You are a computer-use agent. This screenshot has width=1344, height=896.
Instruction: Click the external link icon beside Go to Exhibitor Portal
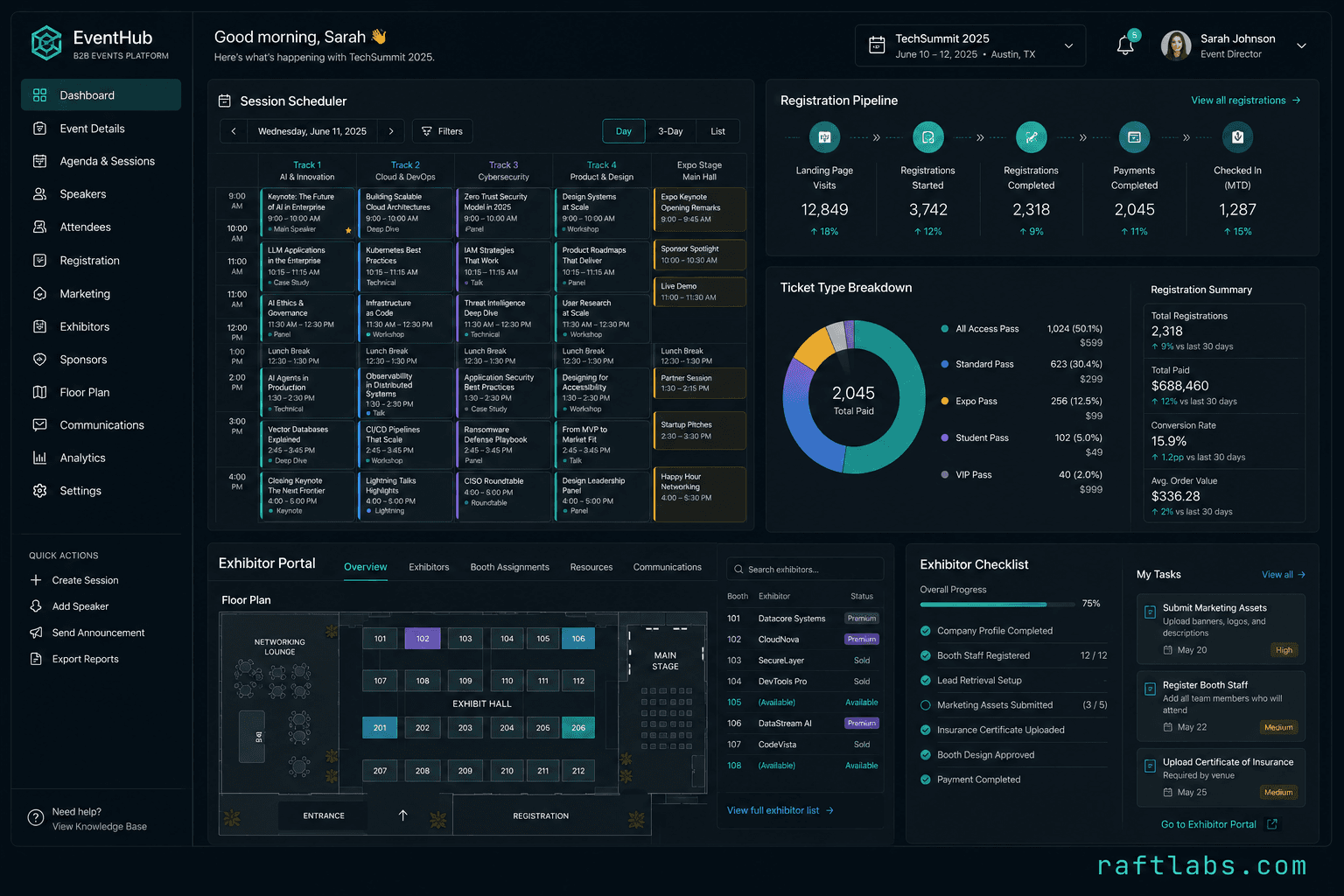click(x=1272, y=824)
